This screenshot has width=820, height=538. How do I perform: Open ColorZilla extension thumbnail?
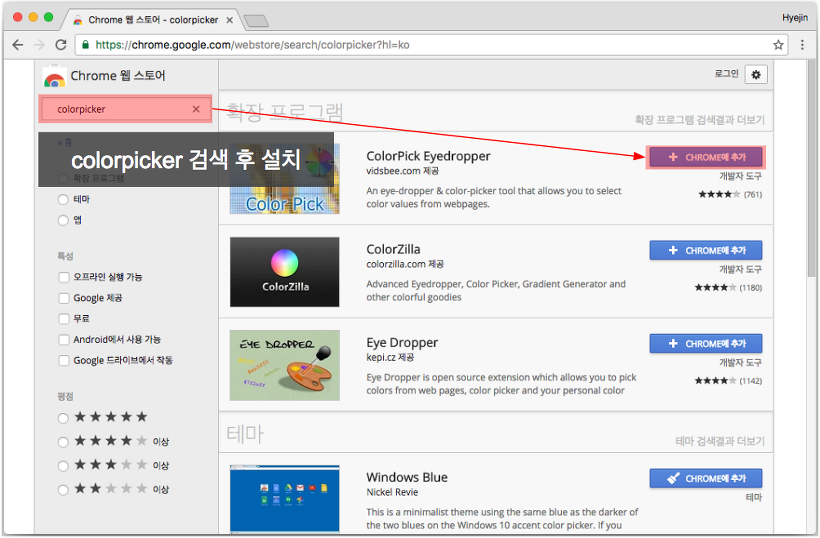click(285, 272)
